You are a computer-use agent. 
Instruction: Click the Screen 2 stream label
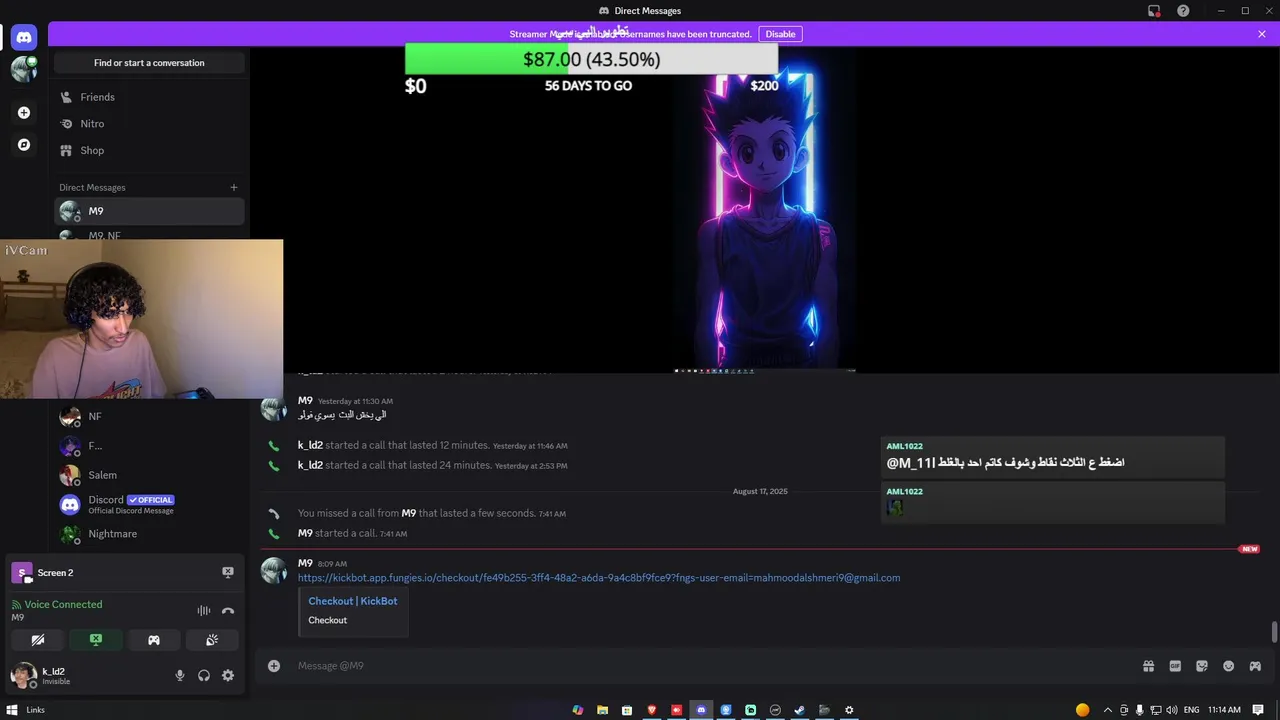[x=55, y=573]
